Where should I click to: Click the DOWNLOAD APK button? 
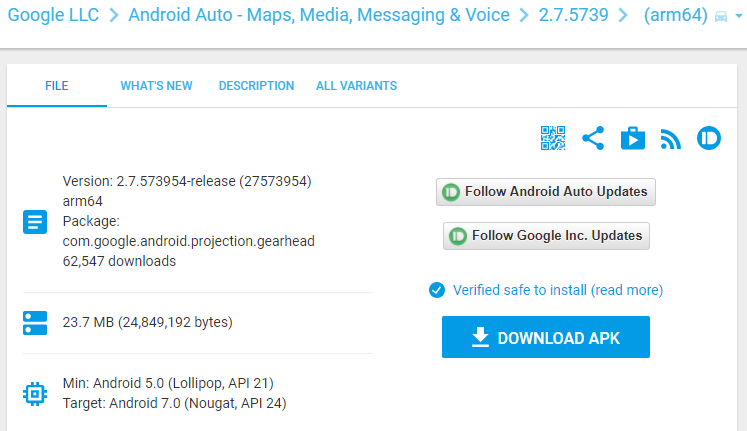546,337
